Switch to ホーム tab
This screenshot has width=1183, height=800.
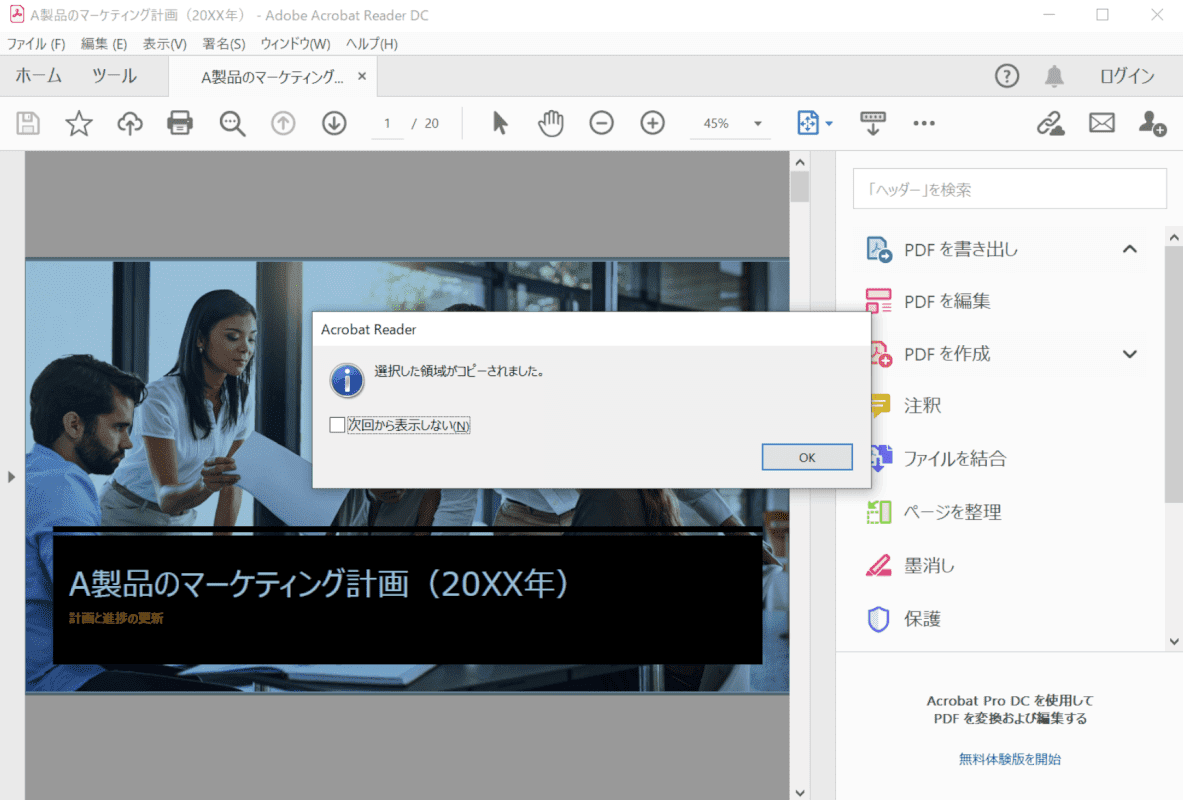click(38, 75)
